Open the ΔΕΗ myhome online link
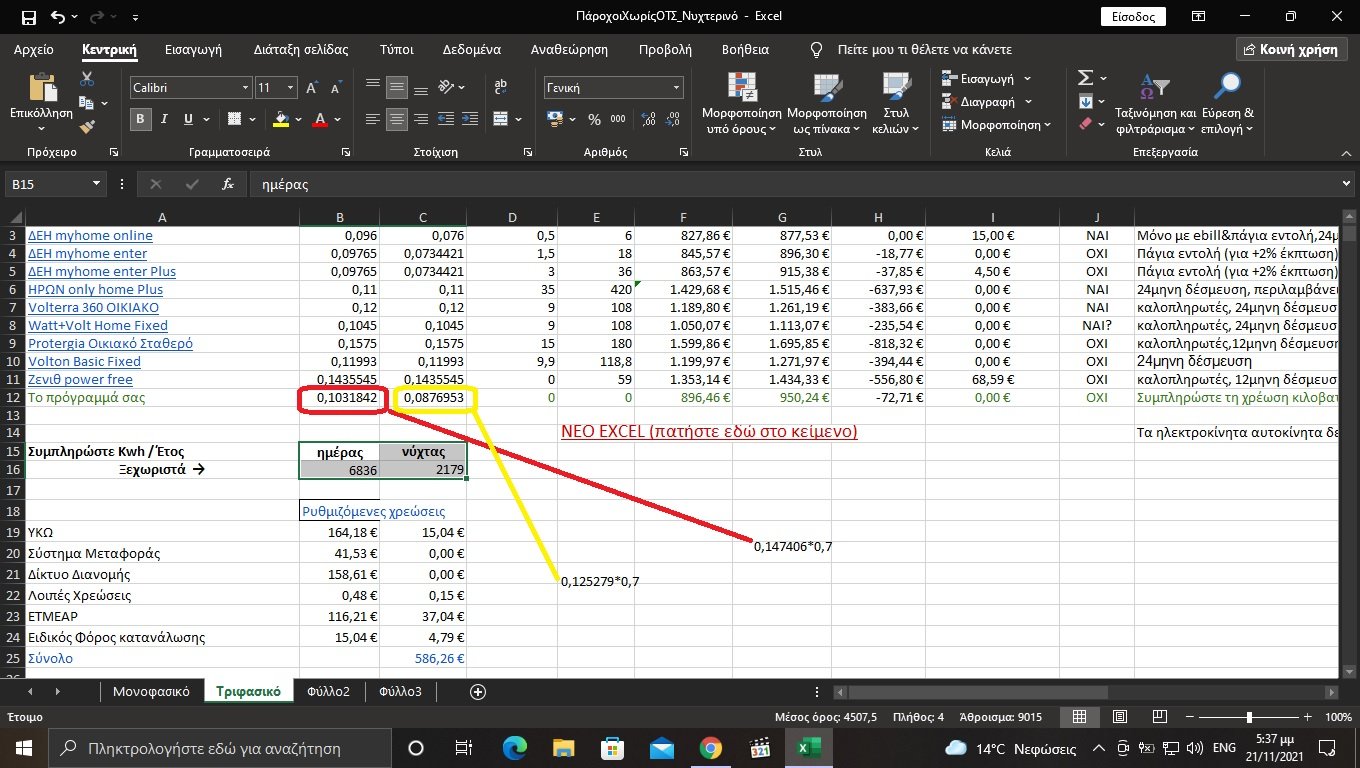The width and height of the screenshot is (1360, 768). pos(90,235)
